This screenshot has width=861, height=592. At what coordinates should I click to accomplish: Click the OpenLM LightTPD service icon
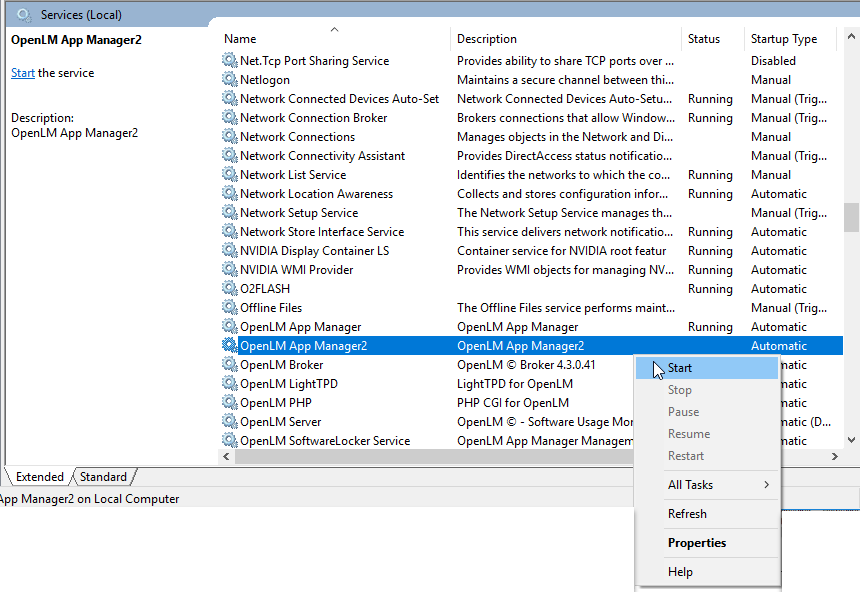pos(230,383)
